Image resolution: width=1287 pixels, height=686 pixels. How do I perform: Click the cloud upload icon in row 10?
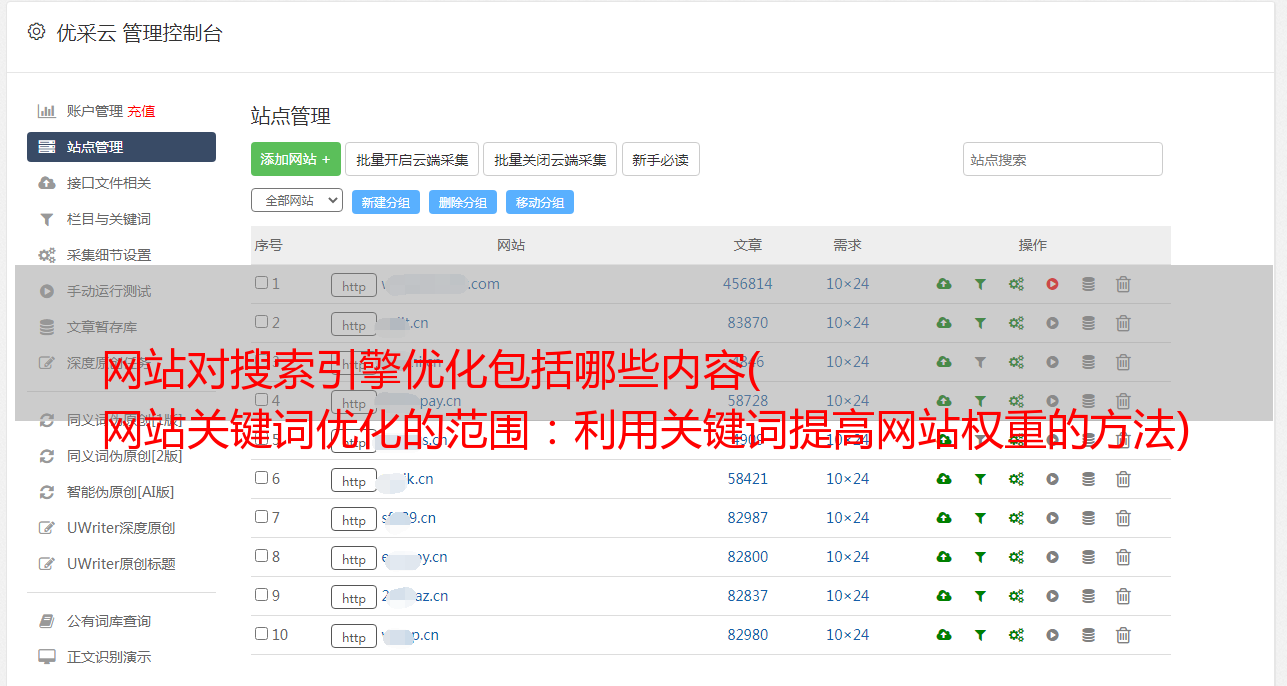click(x=944, y=635)
